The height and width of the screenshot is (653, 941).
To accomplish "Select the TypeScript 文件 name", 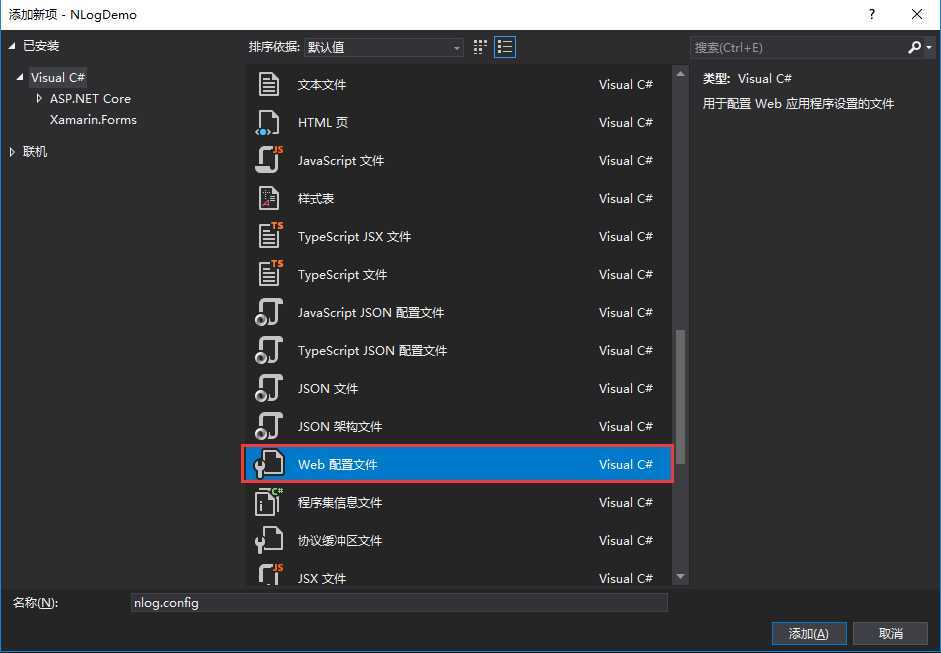I will tap(342, 274).
